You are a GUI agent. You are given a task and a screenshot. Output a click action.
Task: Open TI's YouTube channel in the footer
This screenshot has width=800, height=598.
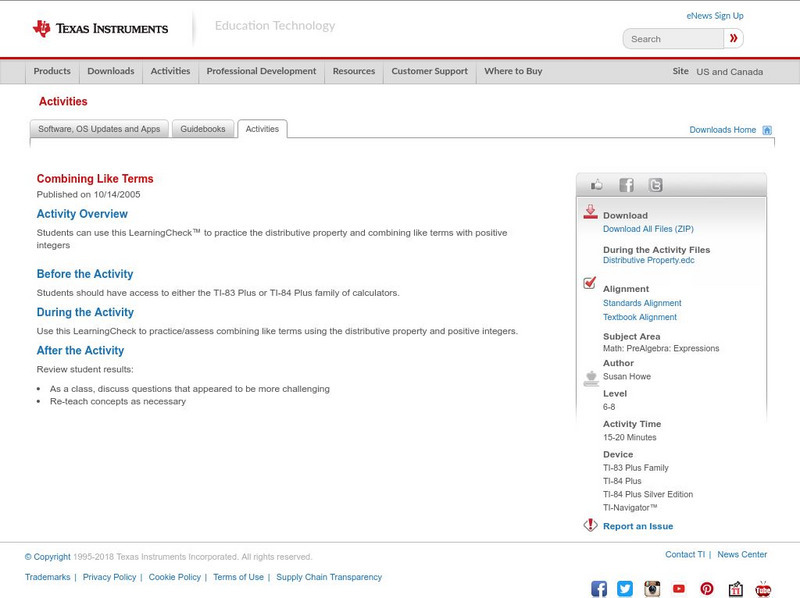(x=679, y=589)
